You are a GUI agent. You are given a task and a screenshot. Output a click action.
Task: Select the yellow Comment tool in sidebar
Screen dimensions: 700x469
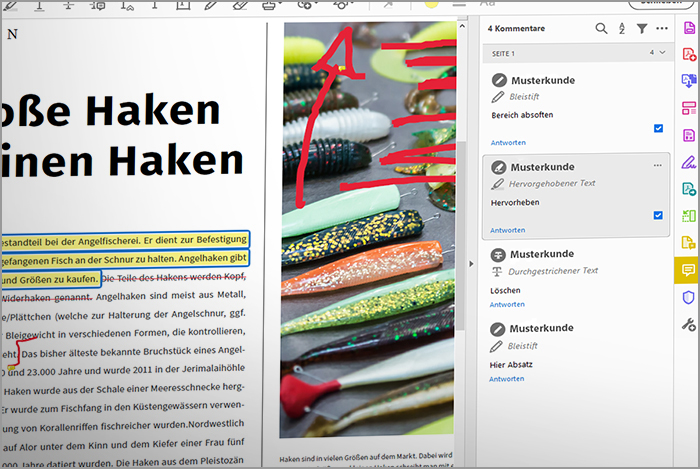[x=688, y=270]
